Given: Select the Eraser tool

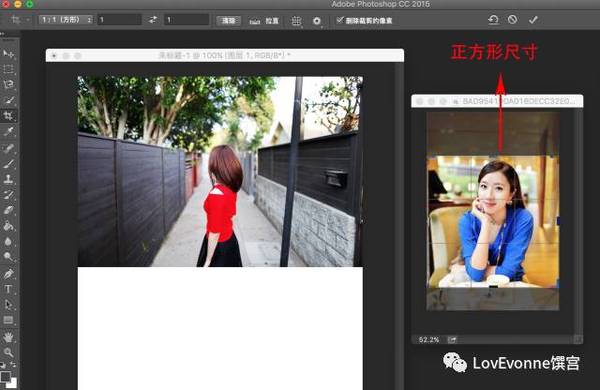Looking at the screenshot, I should 8,210.
